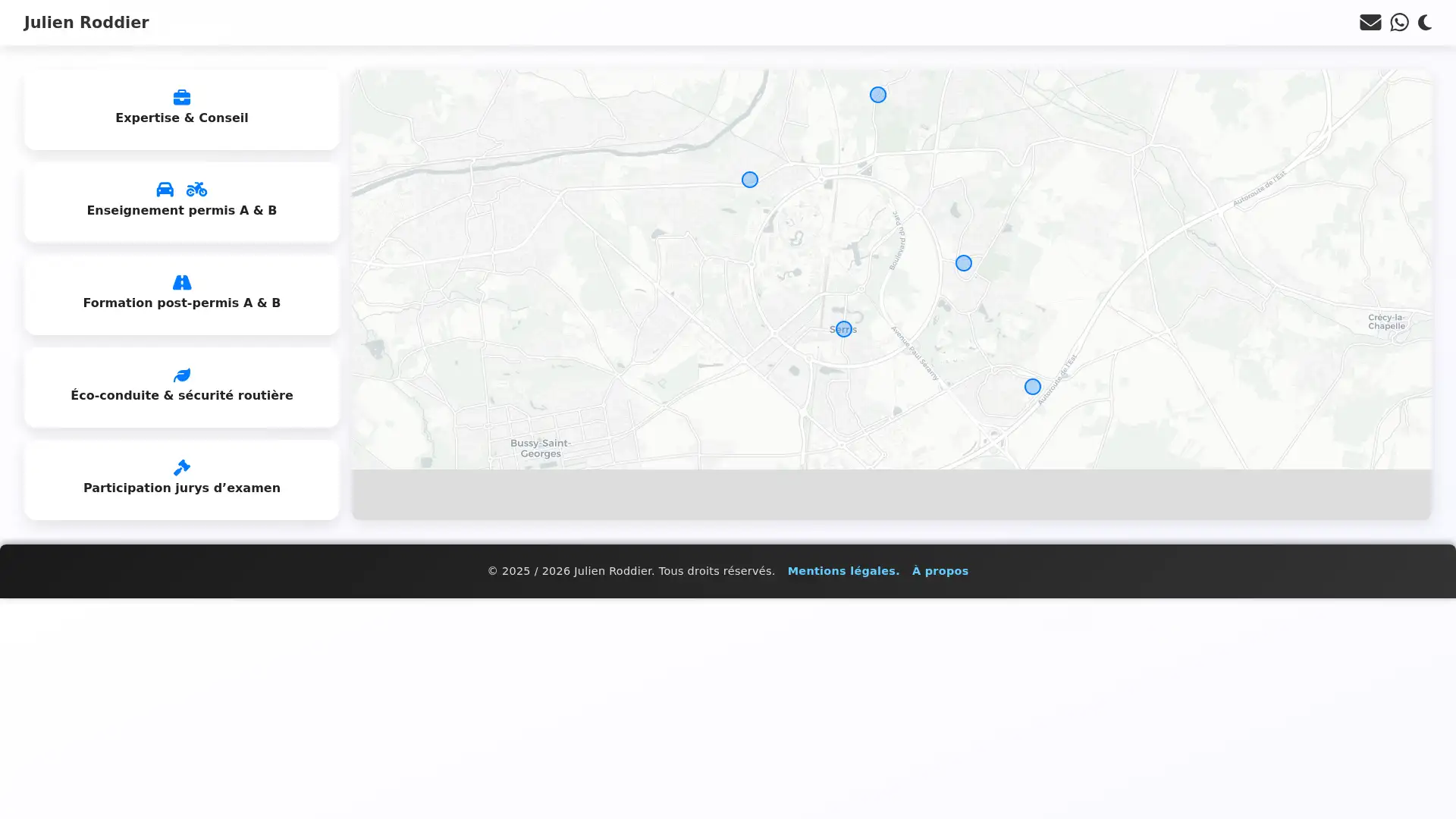
Task: Click the topmost blue map marker
Action: point(877,95)
